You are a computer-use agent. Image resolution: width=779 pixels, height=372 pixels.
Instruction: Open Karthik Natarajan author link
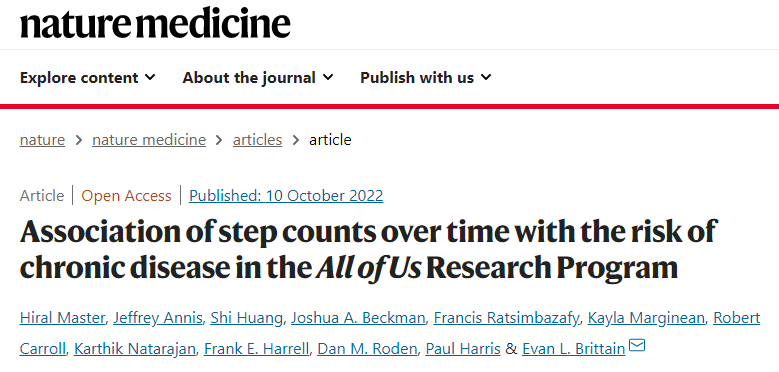(x=135, y=349)
